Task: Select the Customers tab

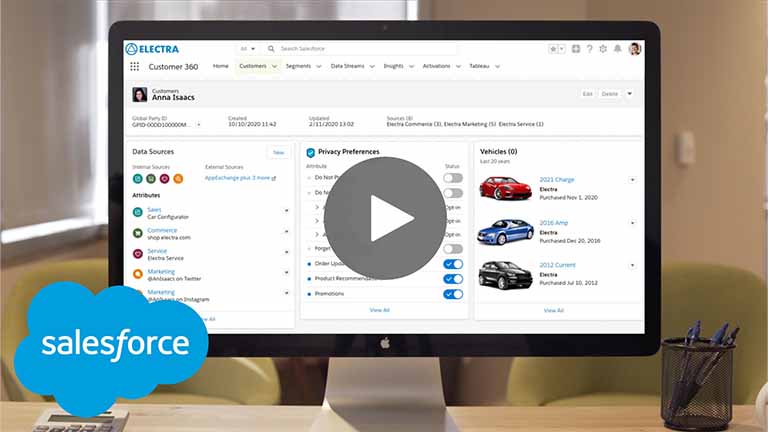Action: point(253,66)
